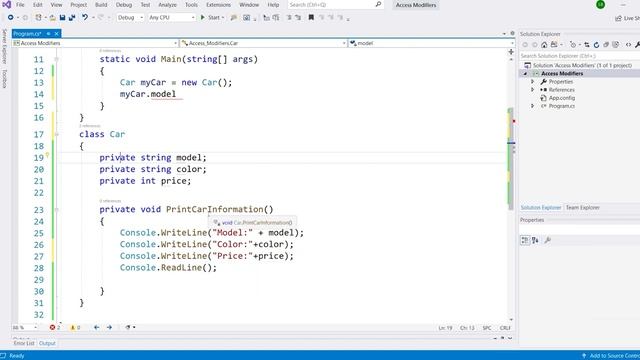The image size is (640, 360).
Task: Open the View menu
Action: click(x=56, y=5)
